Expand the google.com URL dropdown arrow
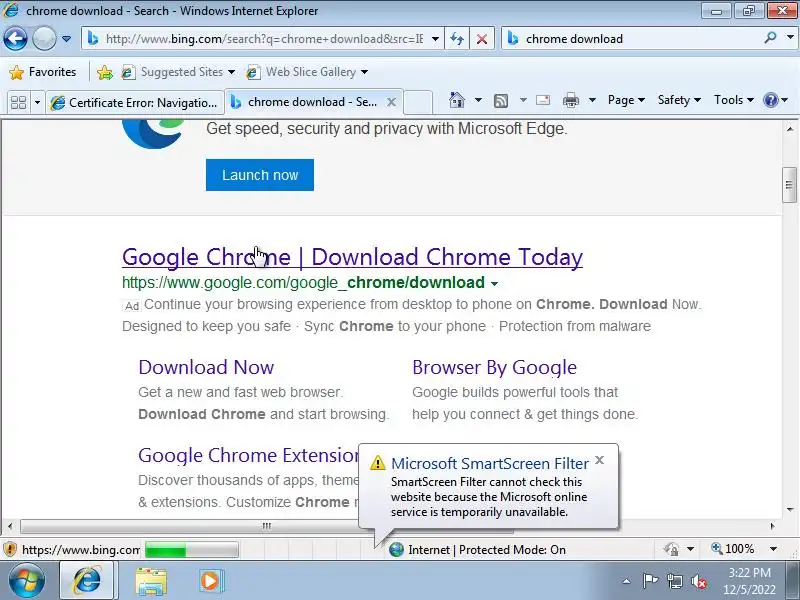This screenshot has width=800, height=600. click(x=494, y=284)
